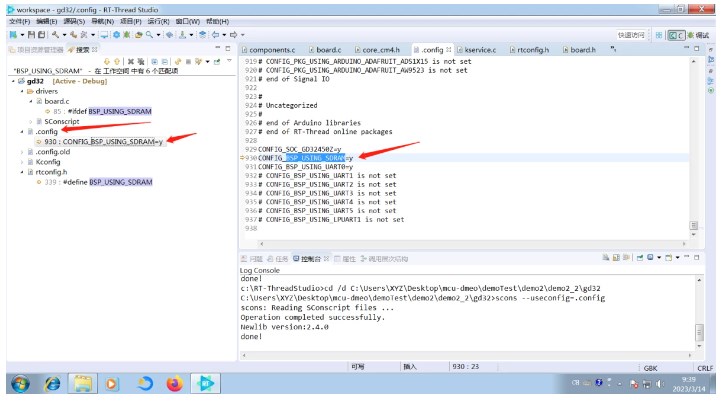Click the build hammer icon in the toolbar

tap(56, 35)
